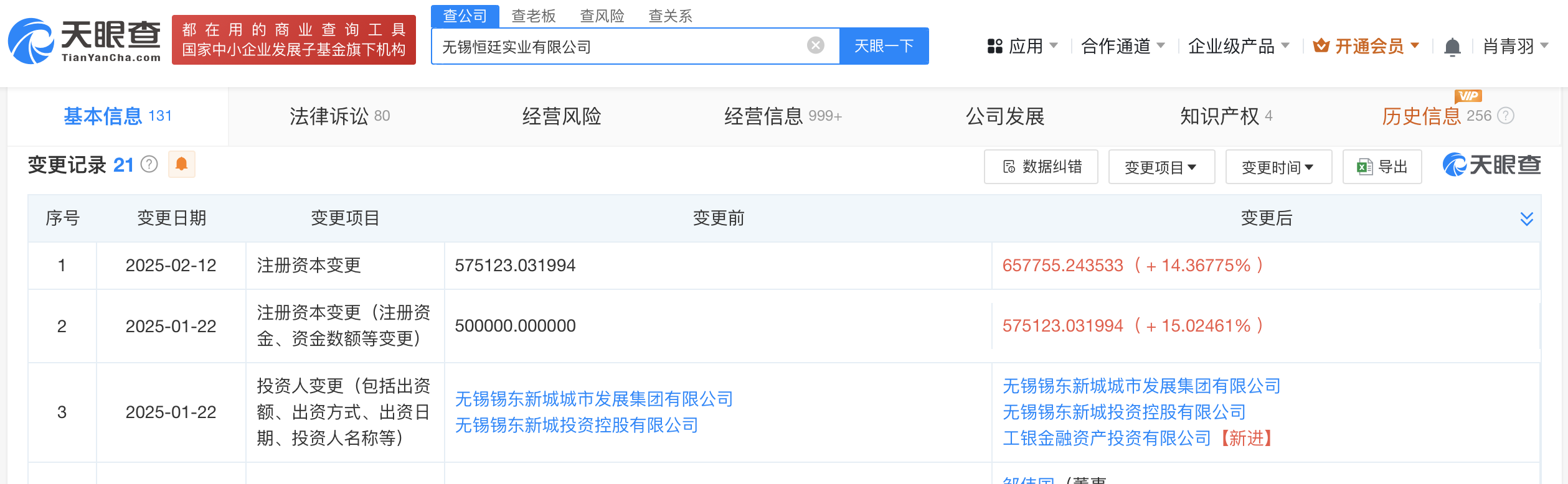Viewport: 1568px width, 484px height.
Task: Select the 查风险 search tab
Action: pyautogui.click(x=602, y=16)
